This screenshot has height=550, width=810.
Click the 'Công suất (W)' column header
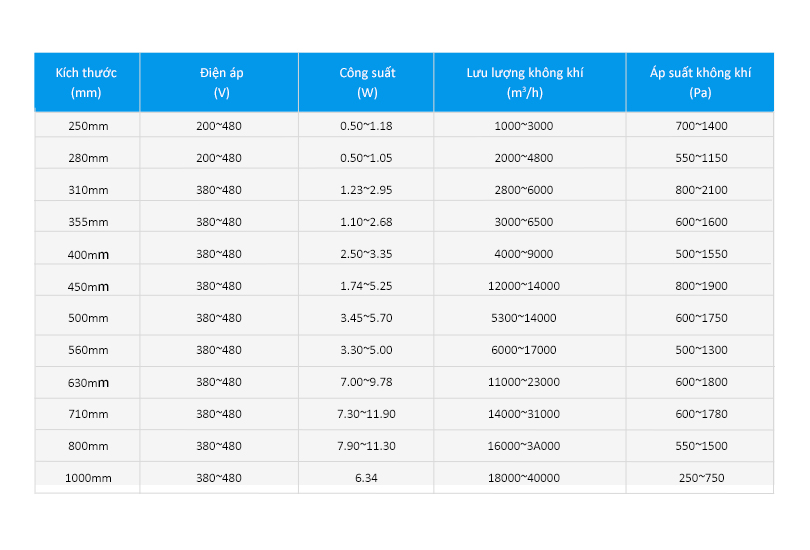tap(366, 82)
